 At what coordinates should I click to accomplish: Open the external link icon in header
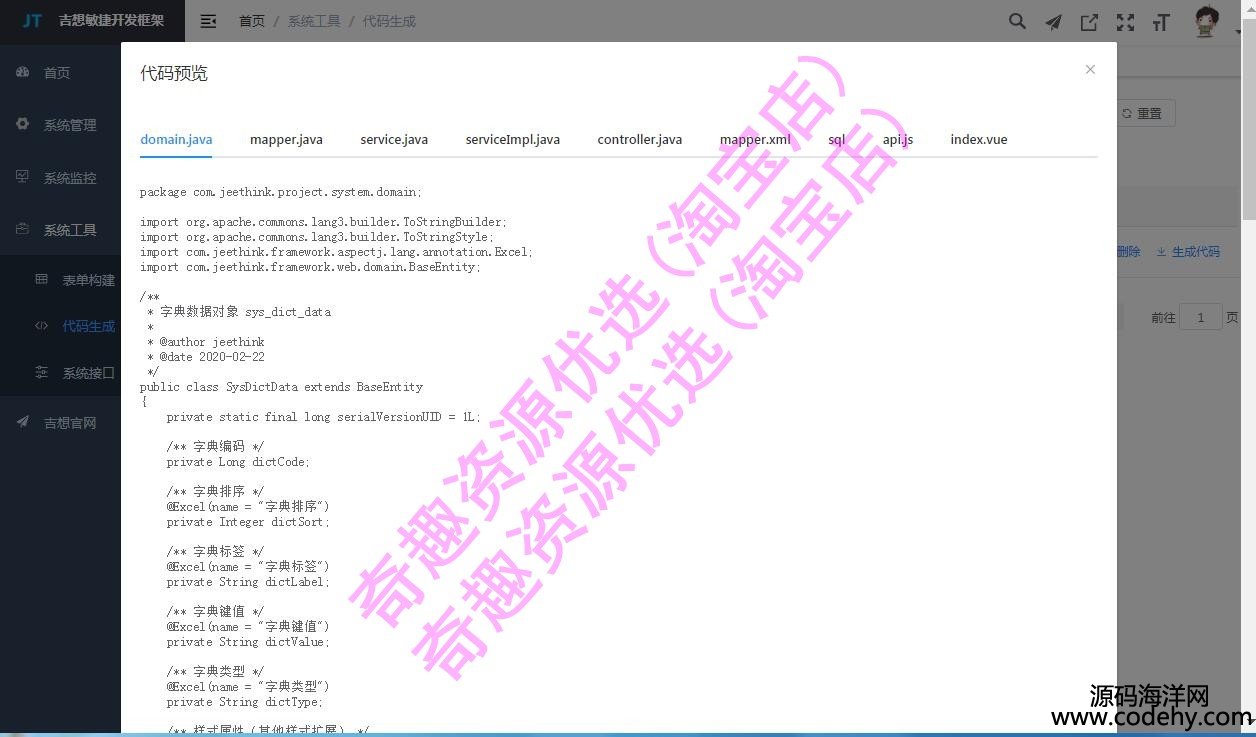[1089, 22]
